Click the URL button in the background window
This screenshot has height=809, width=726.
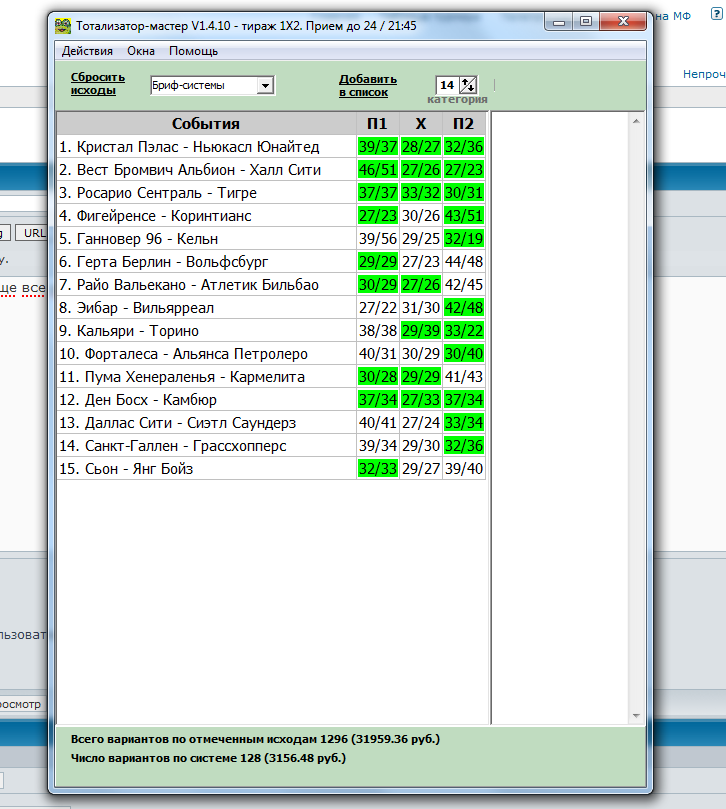33,233
